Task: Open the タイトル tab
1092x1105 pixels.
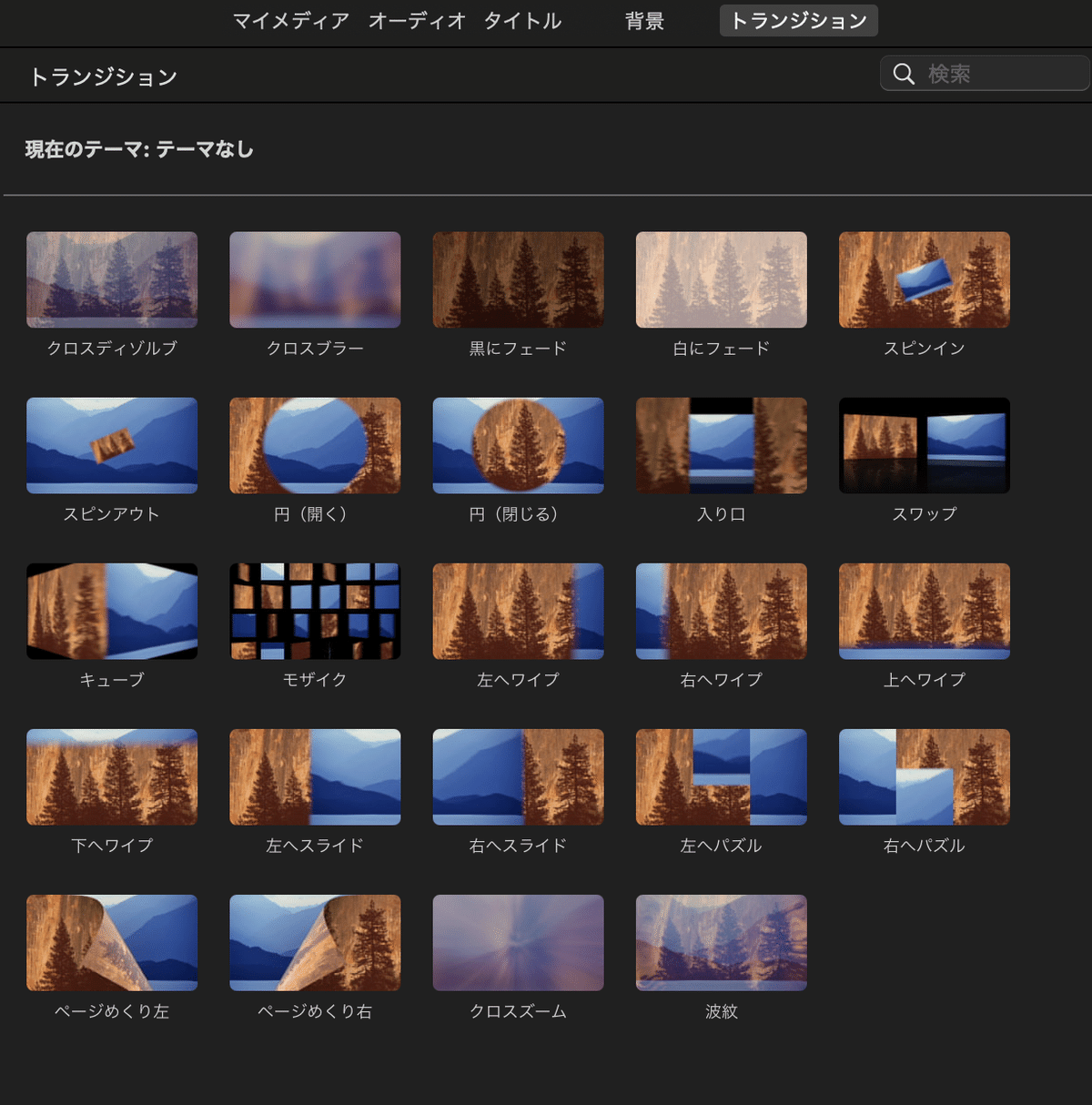Action: pos(522,21)
